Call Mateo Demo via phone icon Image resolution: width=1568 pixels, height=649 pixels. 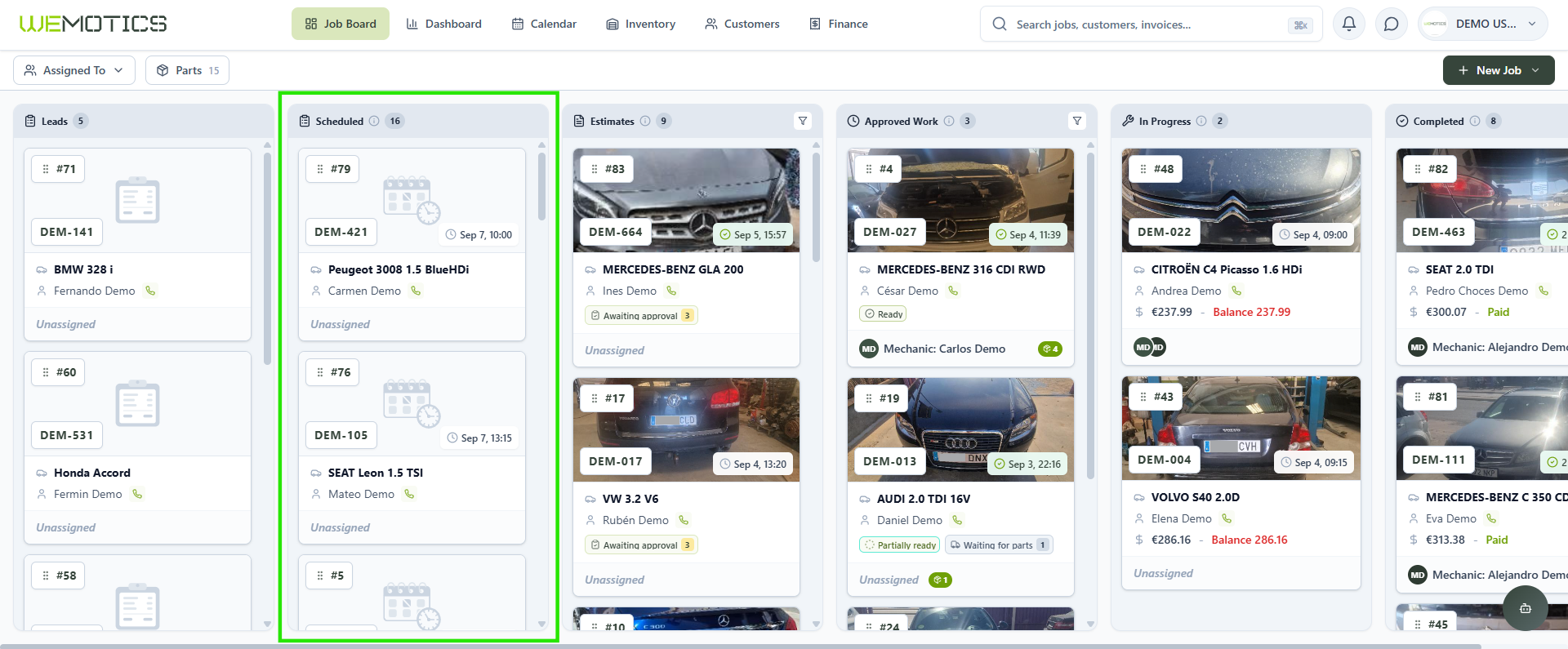tap(409, 494)
